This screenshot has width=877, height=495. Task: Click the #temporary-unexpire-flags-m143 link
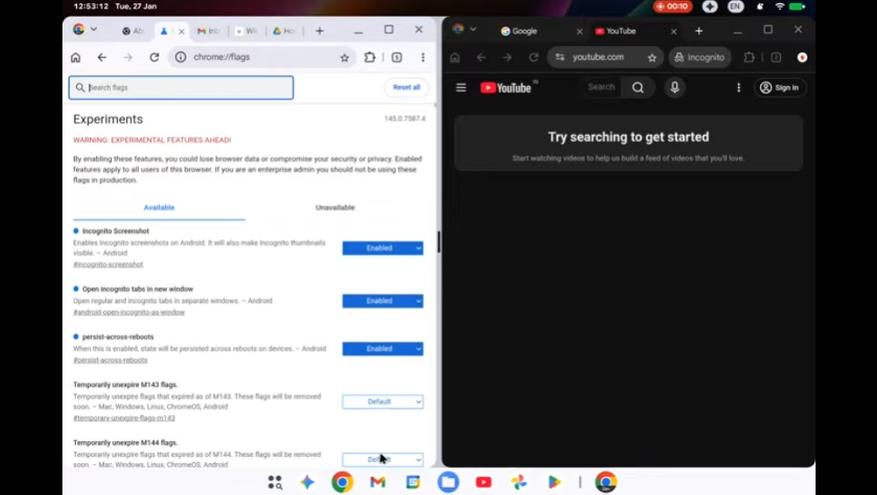click(124, 418)
